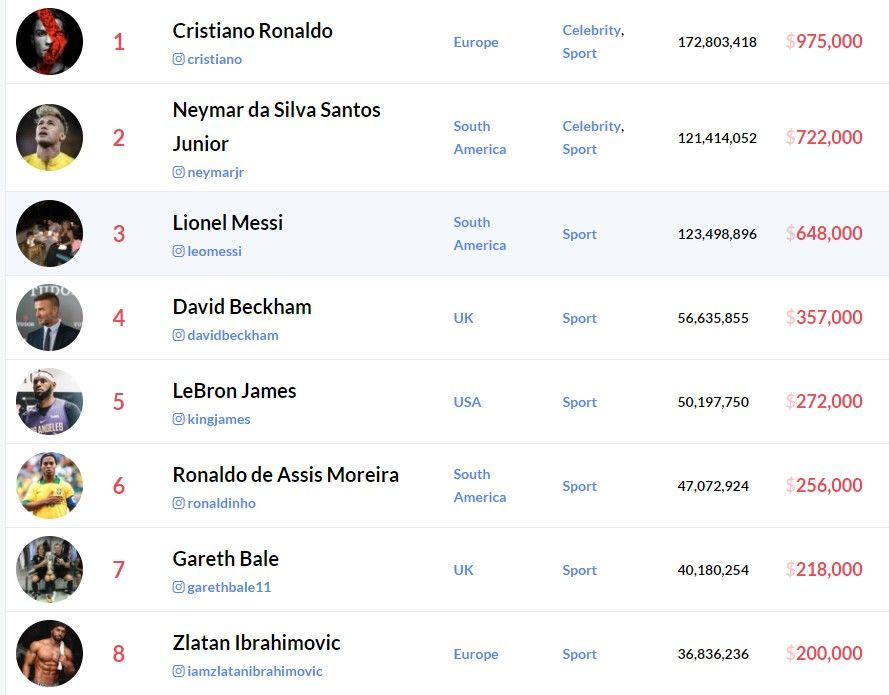Click Instagram icon next to iamzlatanibrahimovic

pyautogui.click(x=179, y=671)
